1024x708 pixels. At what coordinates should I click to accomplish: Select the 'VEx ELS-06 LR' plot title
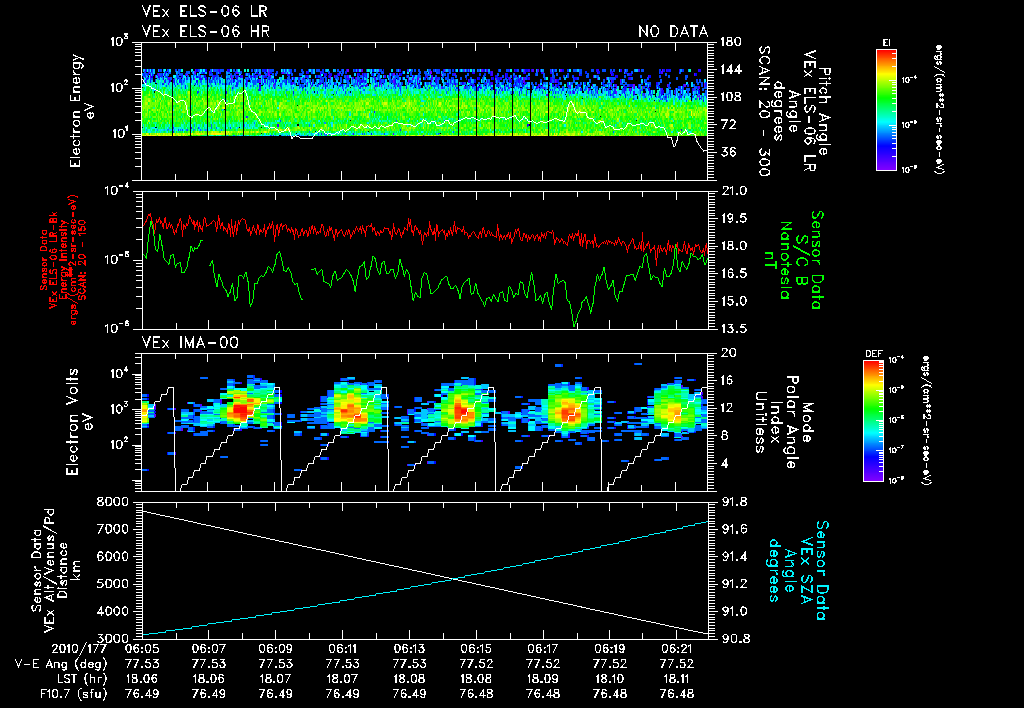(x=204, y=12)
